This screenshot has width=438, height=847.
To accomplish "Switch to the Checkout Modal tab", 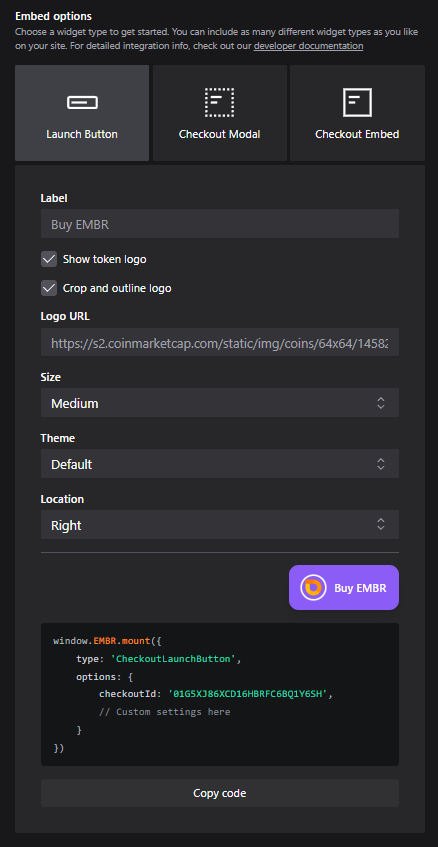I will click(x=220, y=113).
